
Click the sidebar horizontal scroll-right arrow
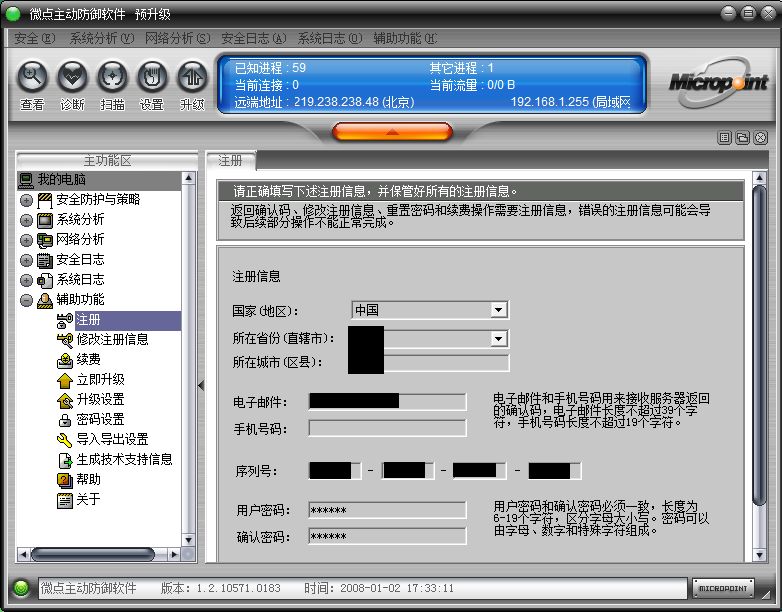pyautogui.click(x=173, y=554)
